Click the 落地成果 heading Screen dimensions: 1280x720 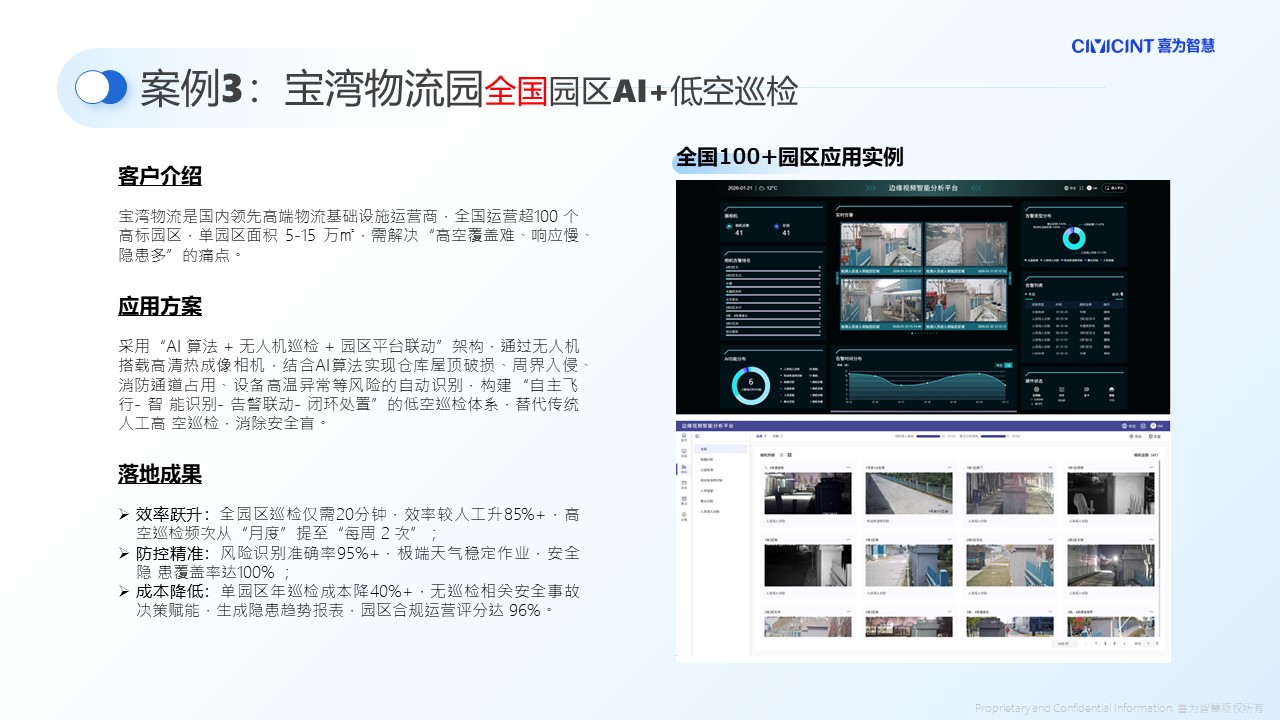160,474
